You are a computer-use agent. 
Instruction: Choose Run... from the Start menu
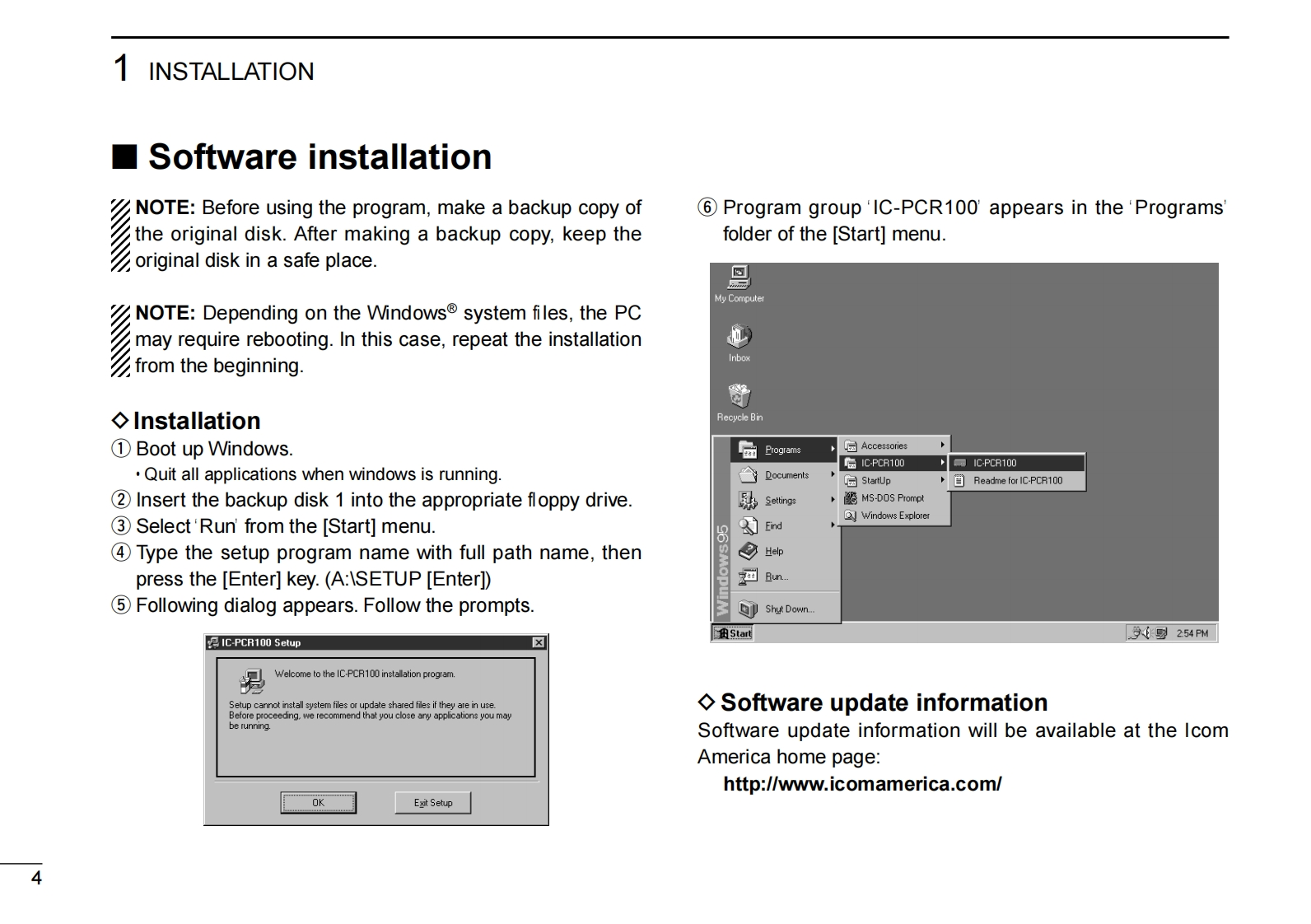point(776,577)
